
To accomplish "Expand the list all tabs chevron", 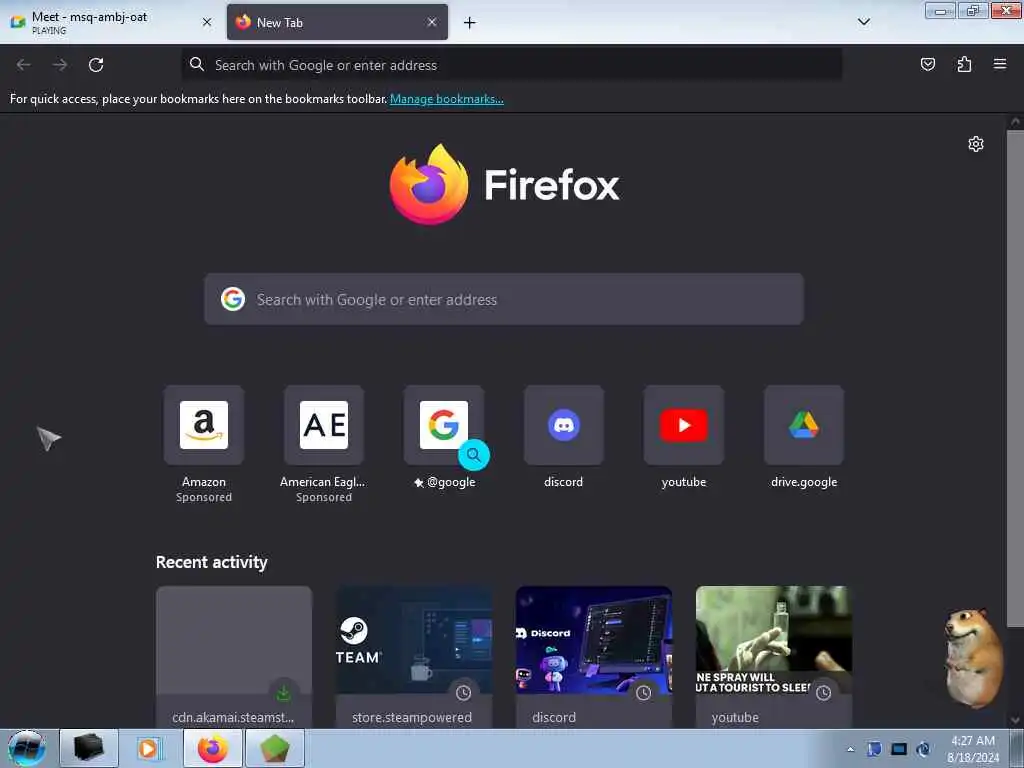I will [x=863, y=22].
